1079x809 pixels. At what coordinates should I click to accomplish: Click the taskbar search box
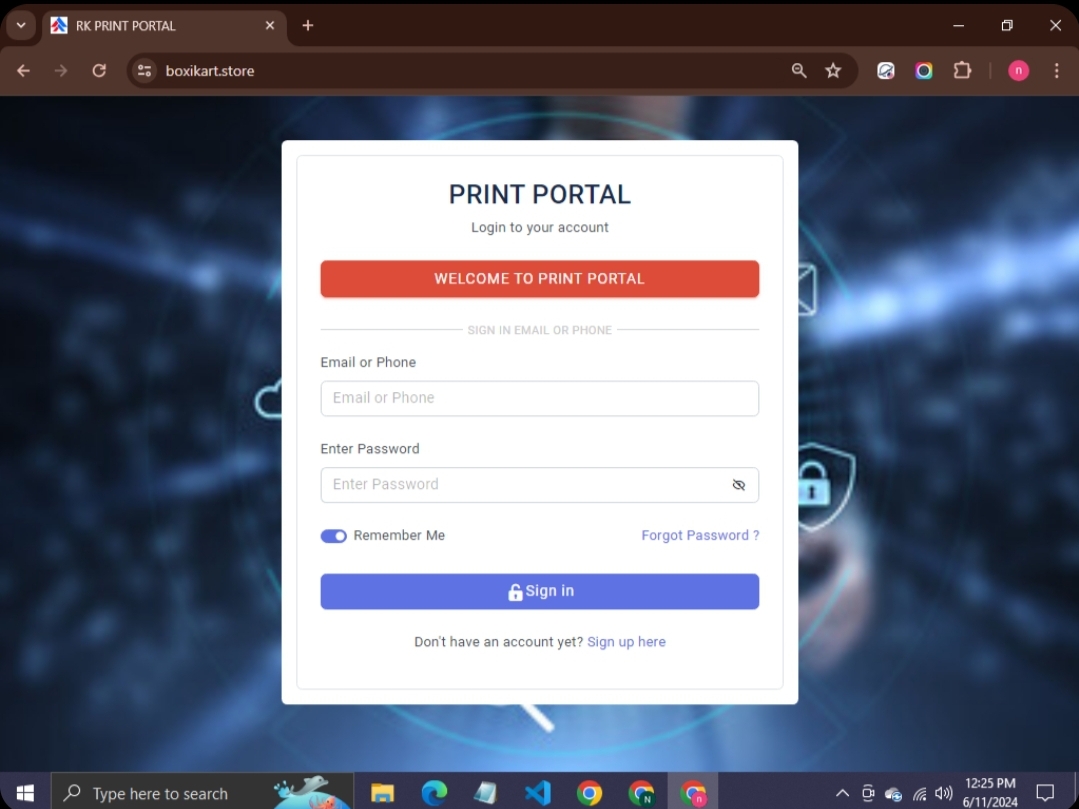point(202,792)
